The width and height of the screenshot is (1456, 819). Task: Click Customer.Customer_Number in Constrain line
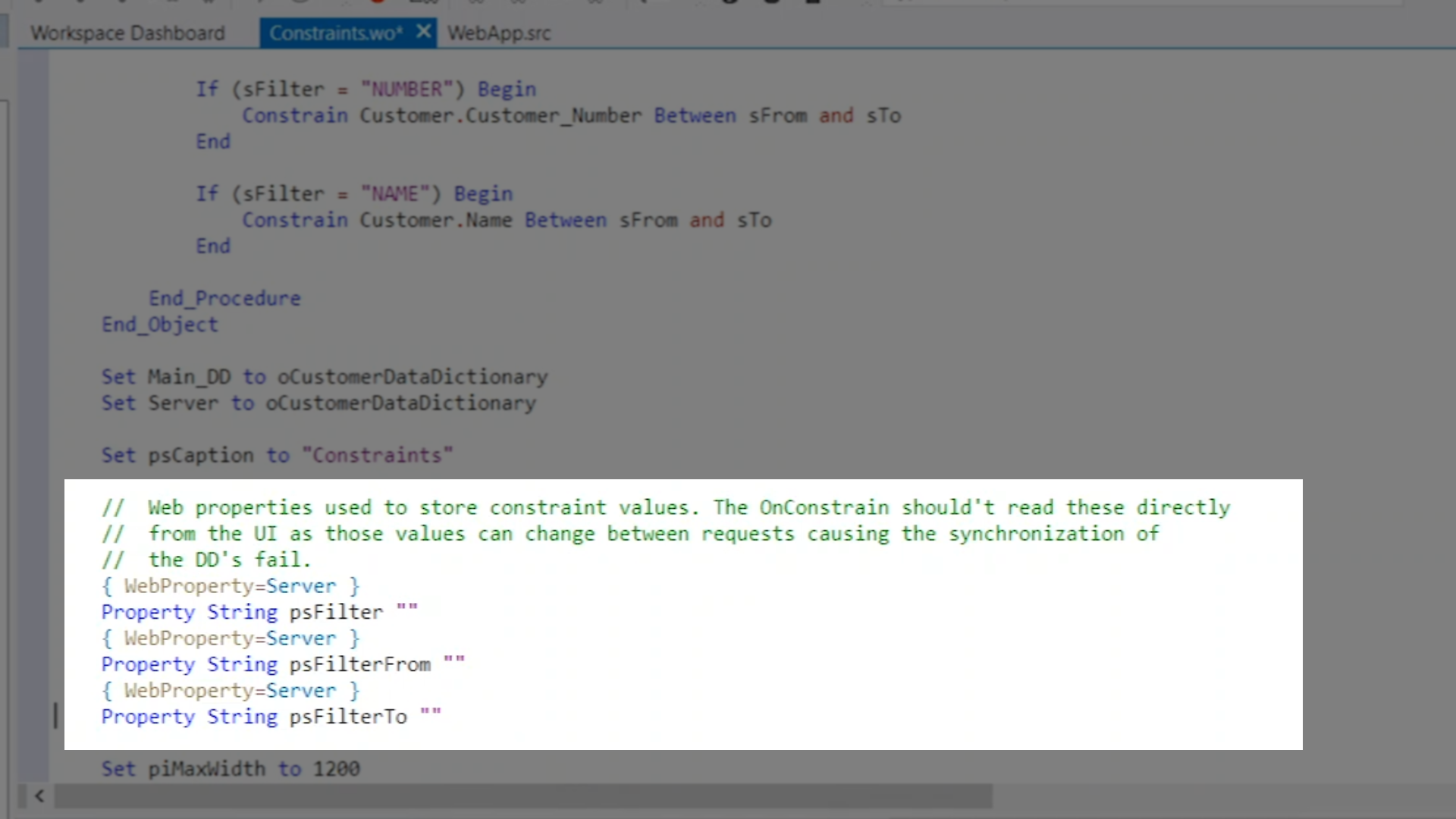point(500,116)
